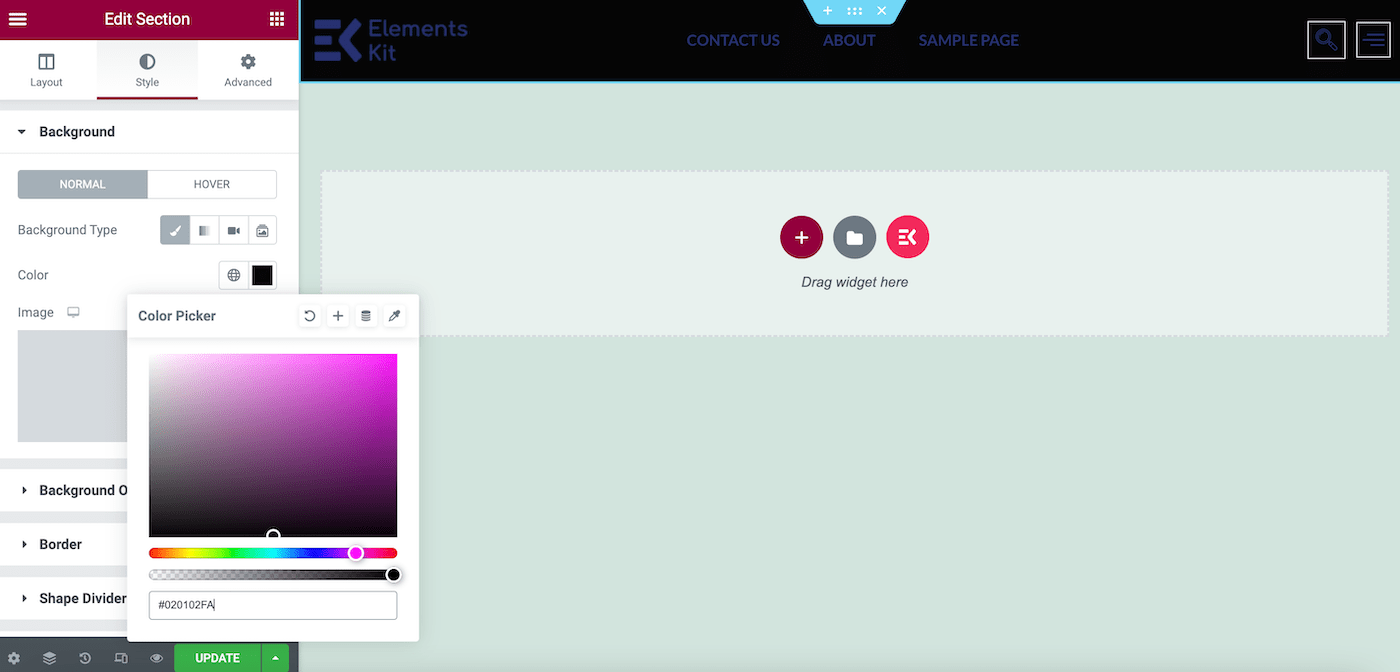Select the Normal background state
Viewport: 1400px width, 672px height.
click(82, 184)
